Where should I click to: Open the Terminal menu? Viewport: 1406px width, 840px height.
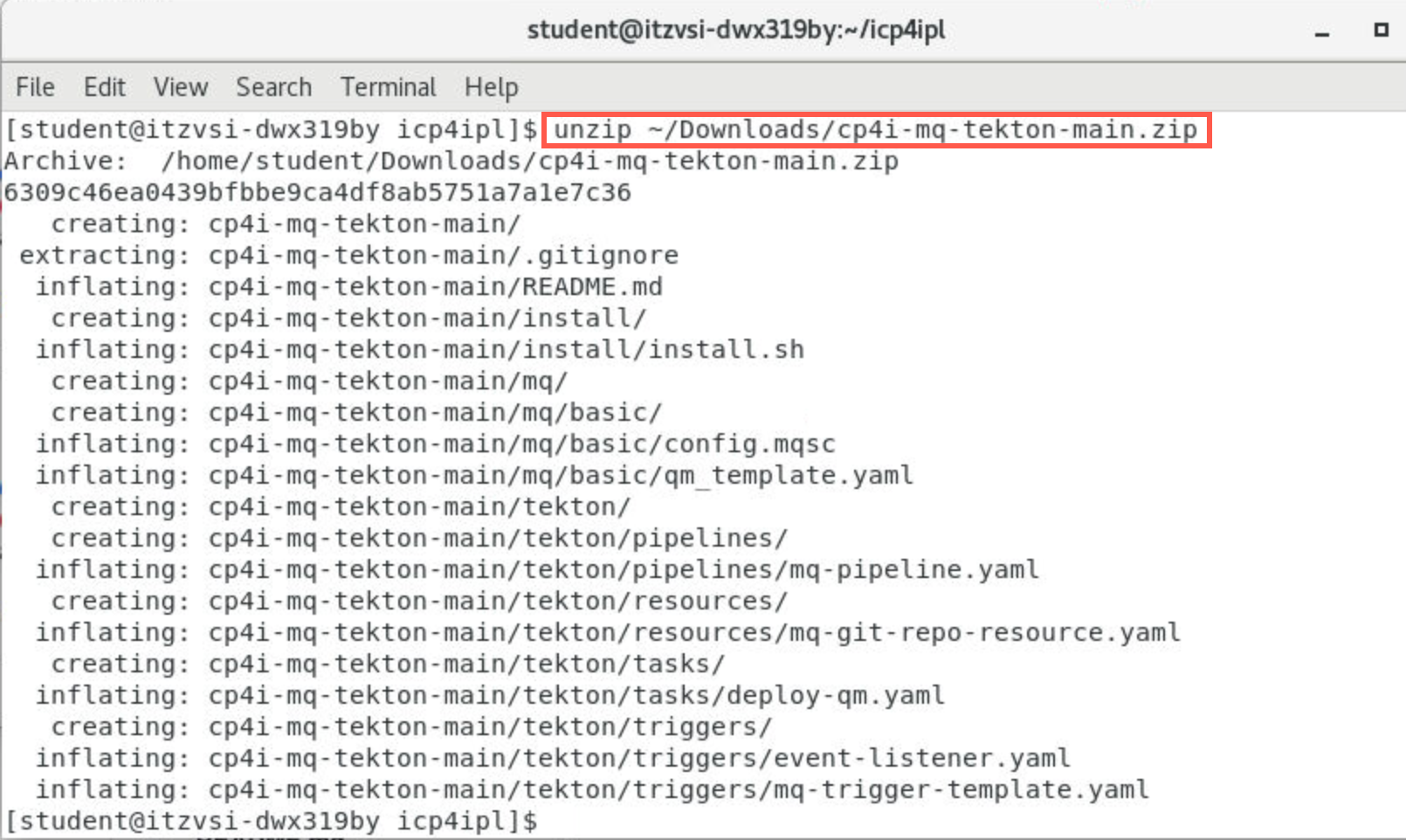click(x=388, y=87)
